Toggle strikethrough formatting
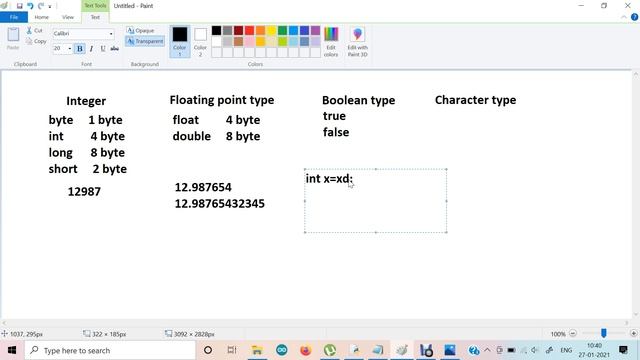Viewport: 640px width, 360px height. click(x=115, y=49)
